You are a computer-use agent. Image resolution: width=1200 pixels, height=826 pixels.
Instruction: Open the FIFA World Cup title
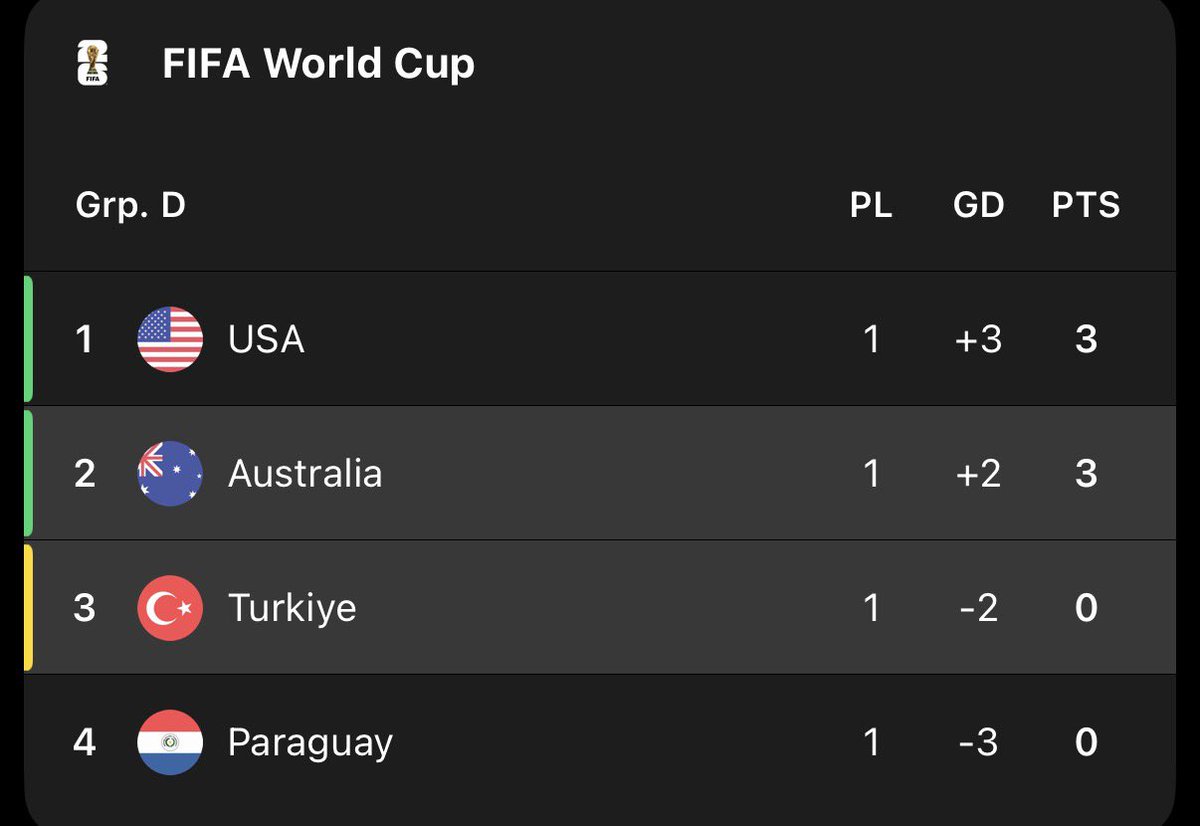318,64
